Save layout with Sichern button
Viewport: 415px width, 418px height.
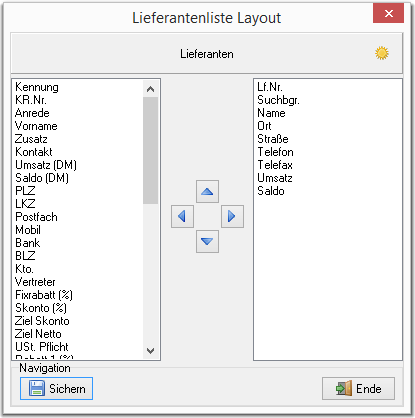[56, 389]
